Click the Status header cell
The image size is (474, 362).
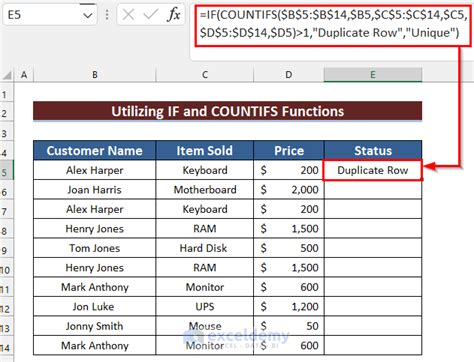tap(373, 151)
